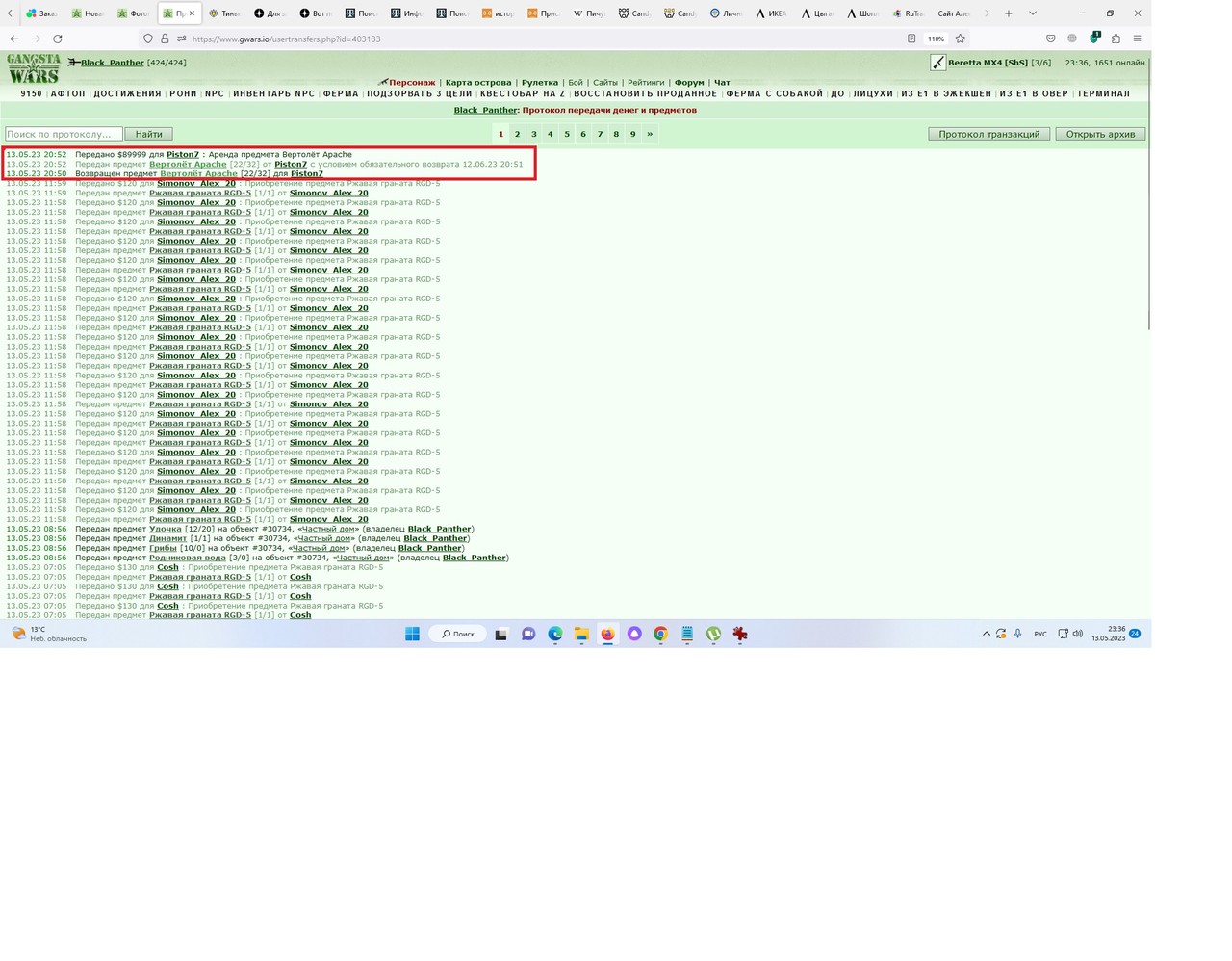Click the Найти search button
1232x961 pixels.
click(149, 134)
